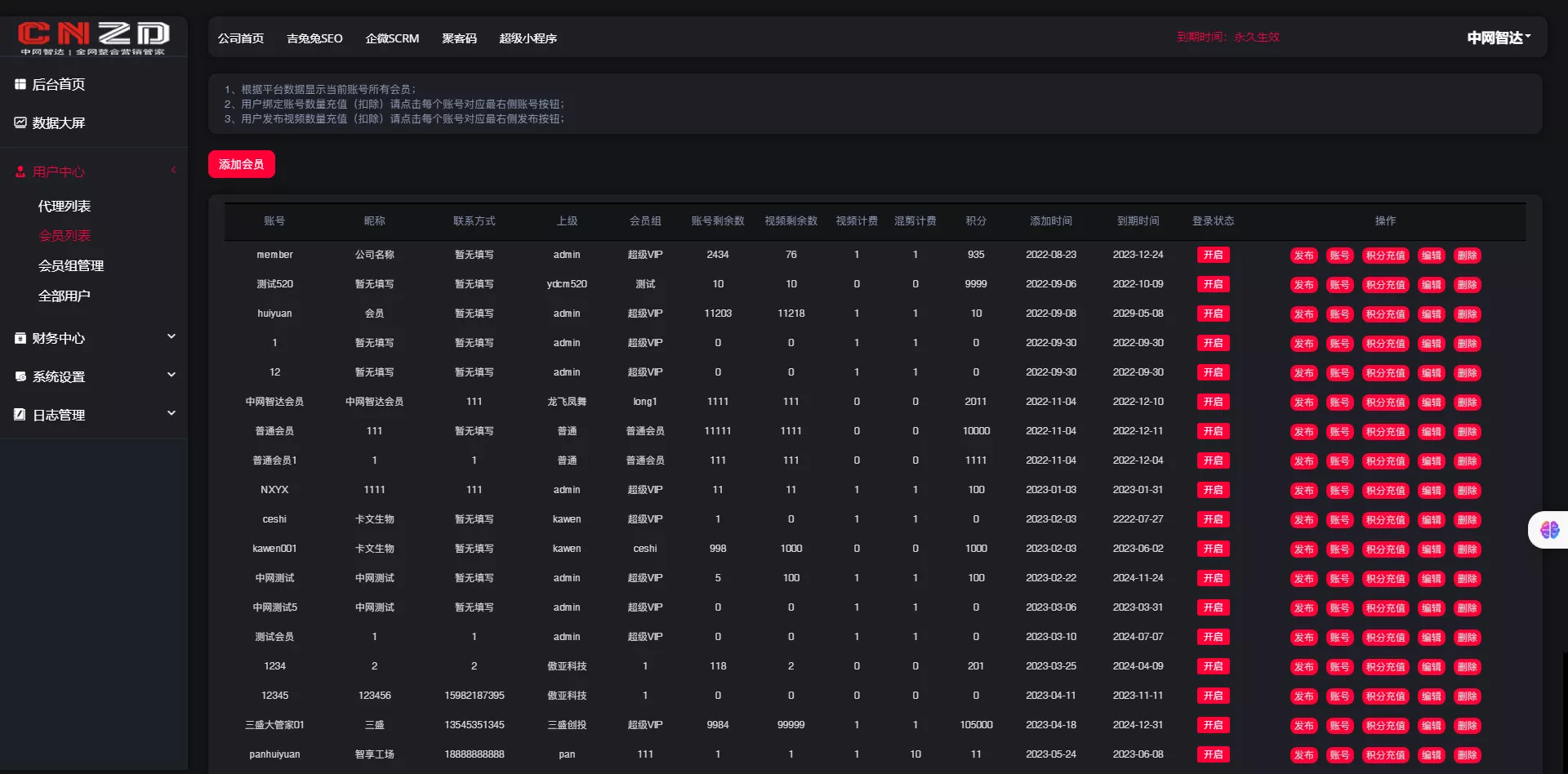Click the 财务中心 sidebar icon
Image resolution: width=1568 pixels, height=774 pixels.
[20, 338]
